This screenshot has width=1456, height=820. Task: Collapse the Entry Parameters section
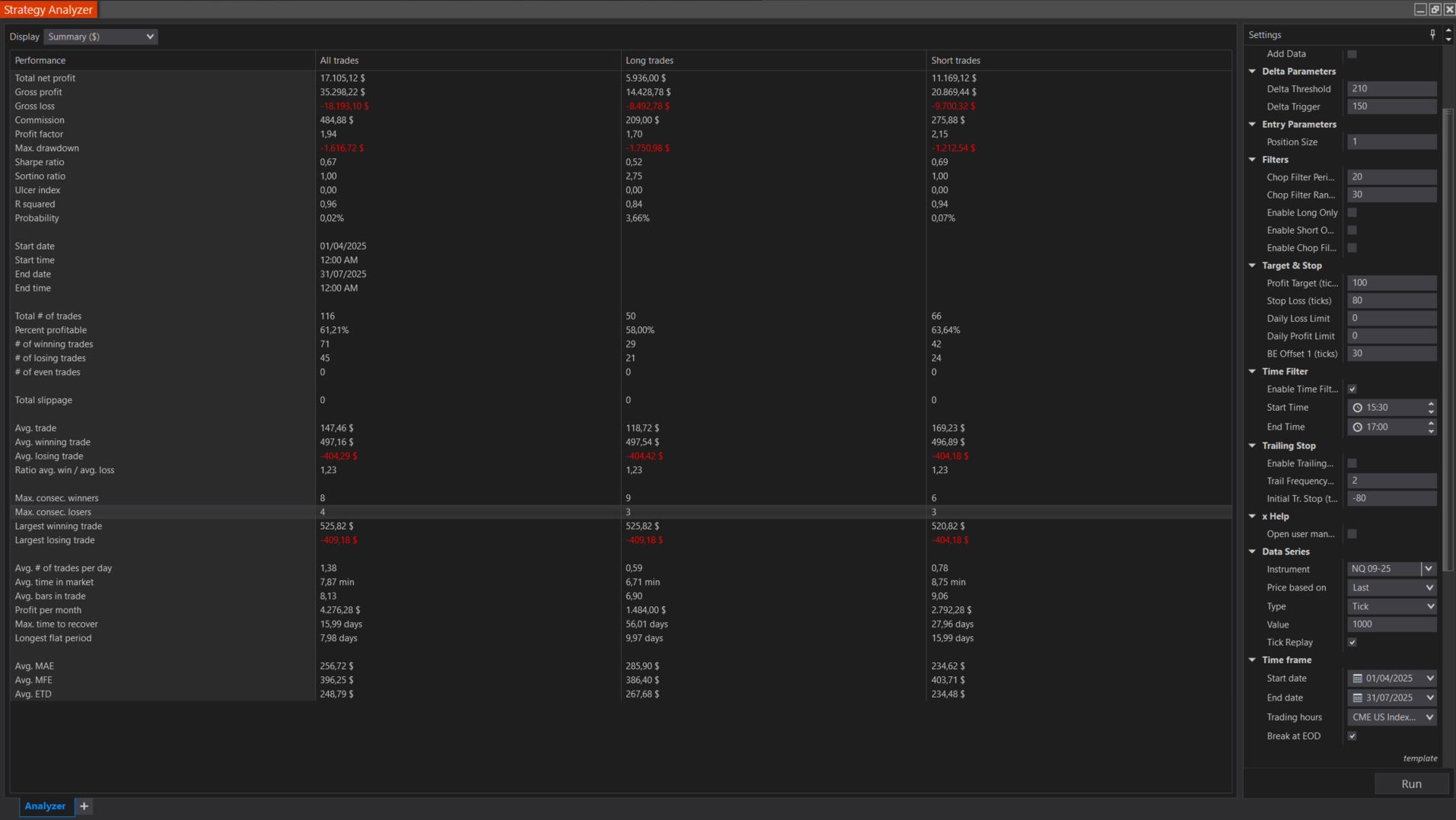click(1252, 124)
